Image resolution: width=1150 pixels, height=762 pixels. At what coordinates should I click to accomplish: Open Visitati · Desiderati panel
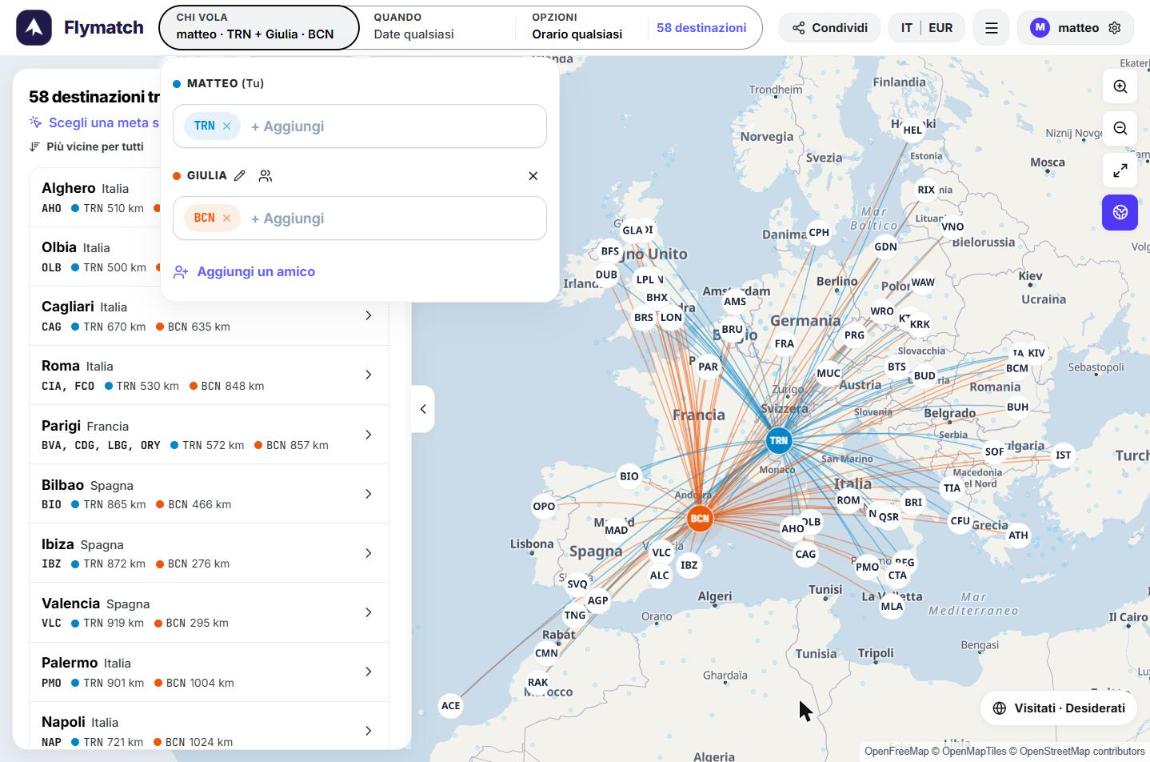1058,708
